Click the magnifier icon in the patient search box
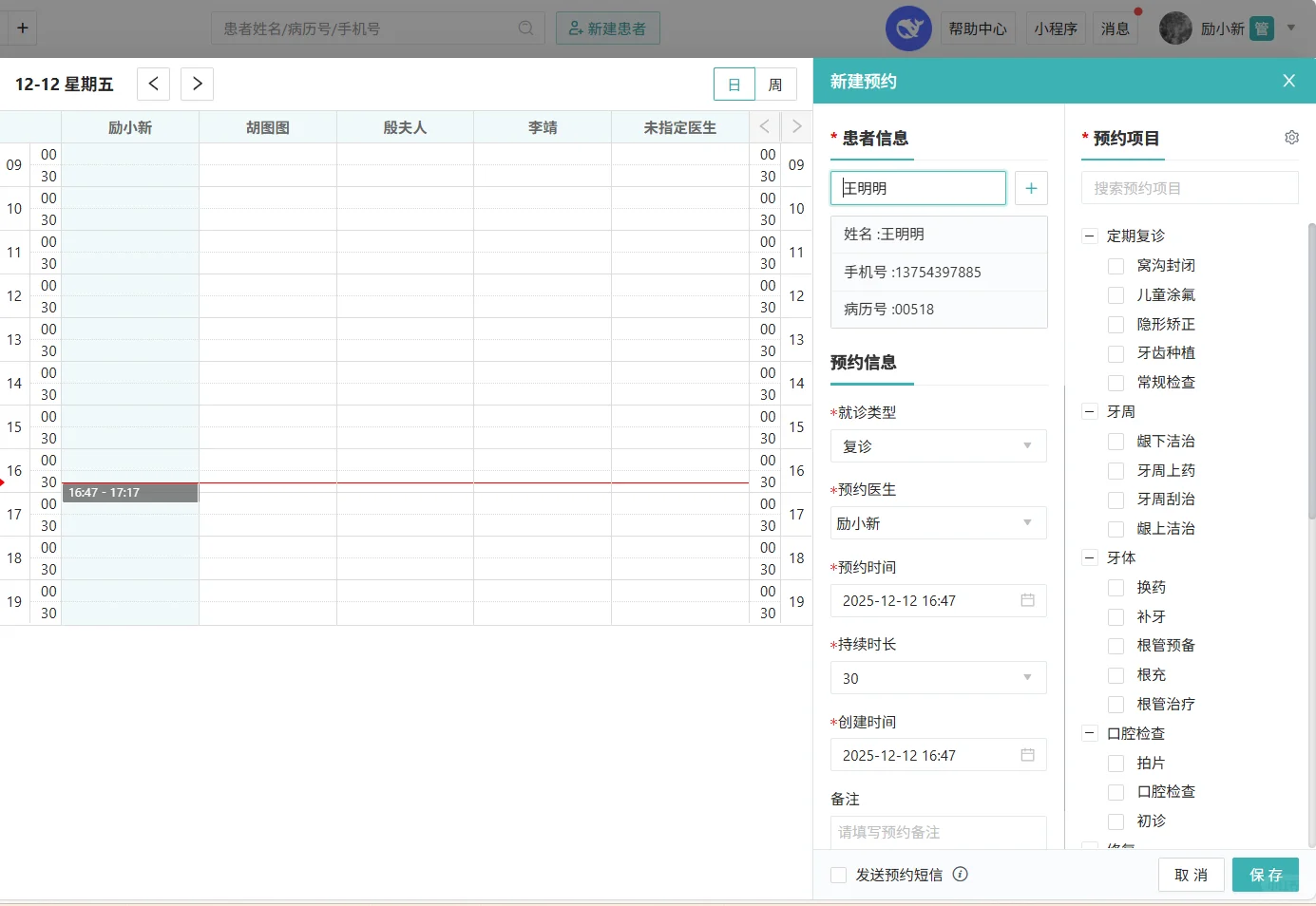Image resolution: width=1316 pixels, height=906 pixels. pos(525,28)
